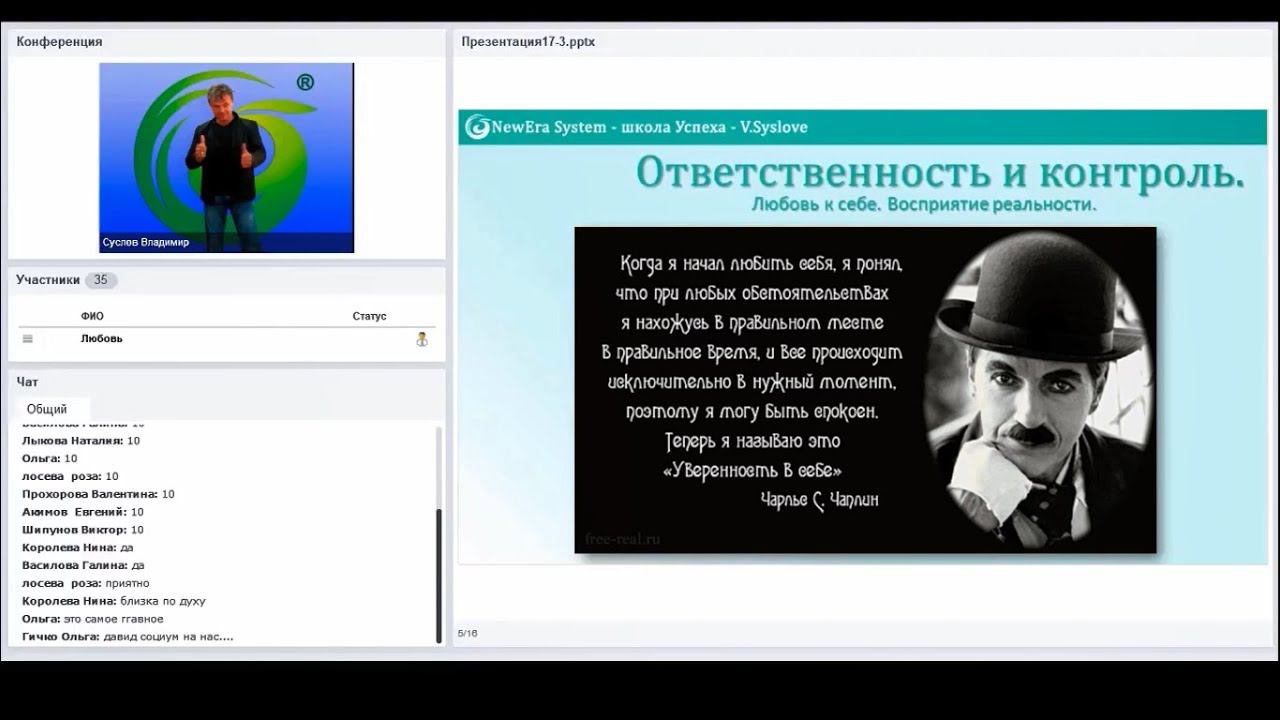Click Королева Нина message 'да'
Screen dimensions: 1280x720
[x=77, y=548]
